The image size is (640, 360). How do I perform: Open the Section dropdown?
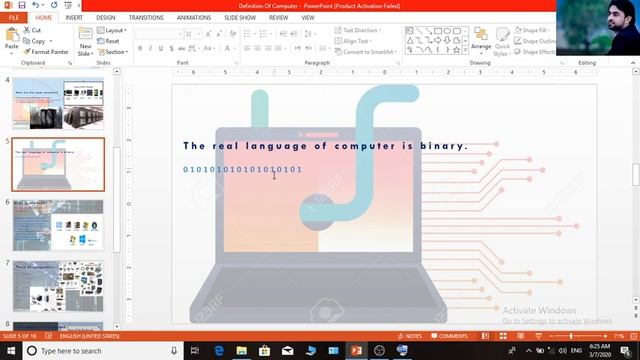tap(113, 52)
